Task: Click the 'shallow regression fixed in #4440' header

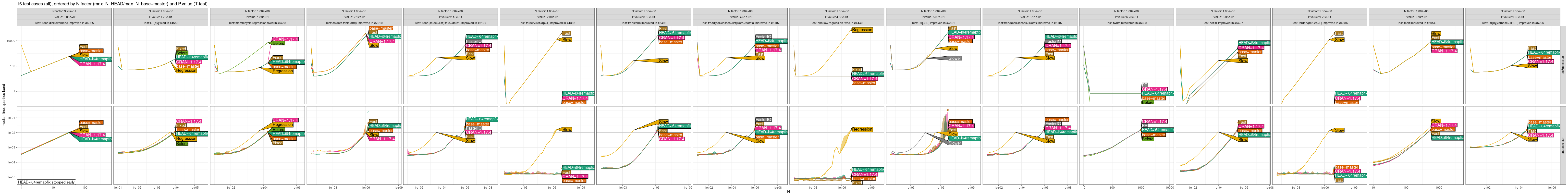Action: (836, 23)
